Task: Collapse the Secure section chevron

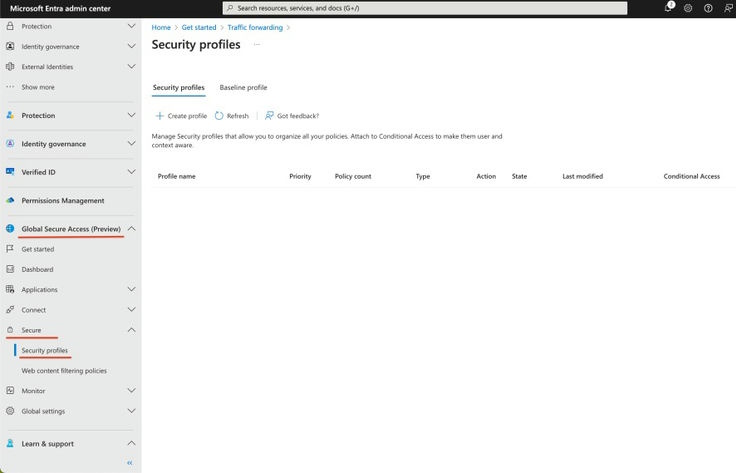Action: click(x=131, y=330)
